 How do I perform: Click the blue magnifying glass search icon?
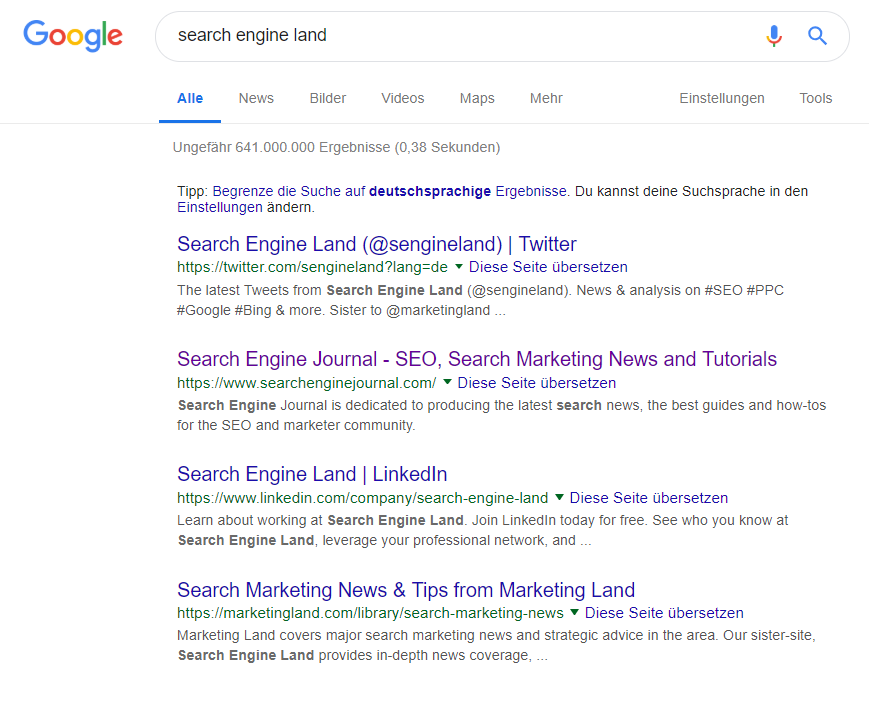pyautogui.click(x=817, y=36)
